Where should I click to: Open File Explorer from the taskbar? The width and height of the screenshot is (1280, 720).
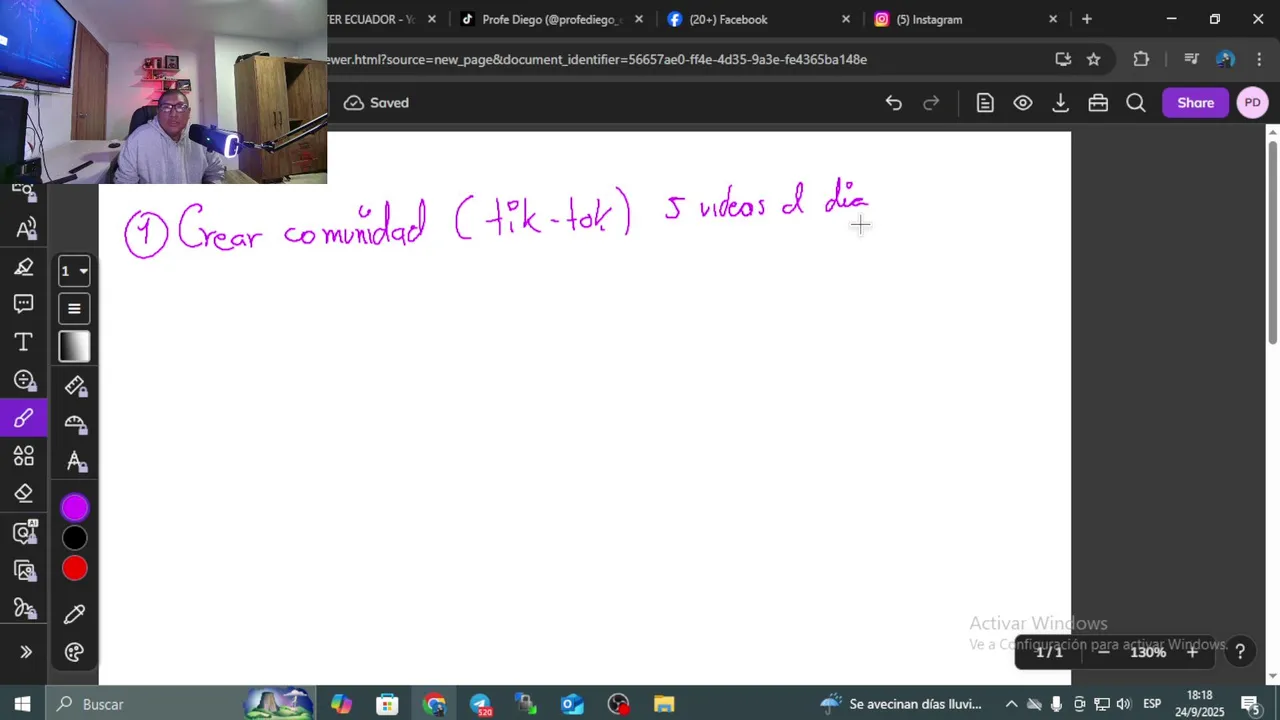click(664, 704)
